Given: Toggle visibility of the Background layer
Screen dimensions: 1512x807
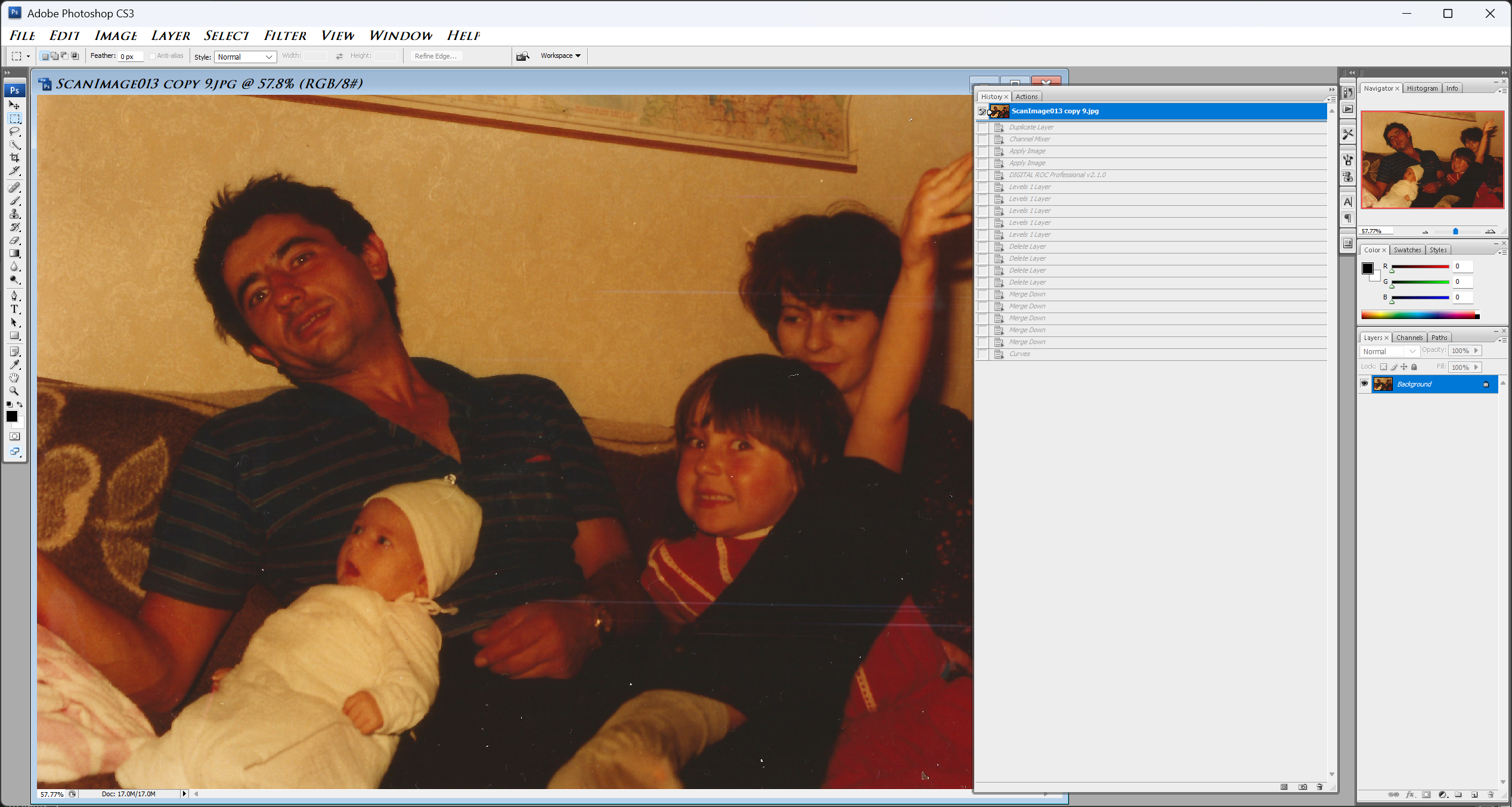Looking at the screenshot, I should 1364,384.
